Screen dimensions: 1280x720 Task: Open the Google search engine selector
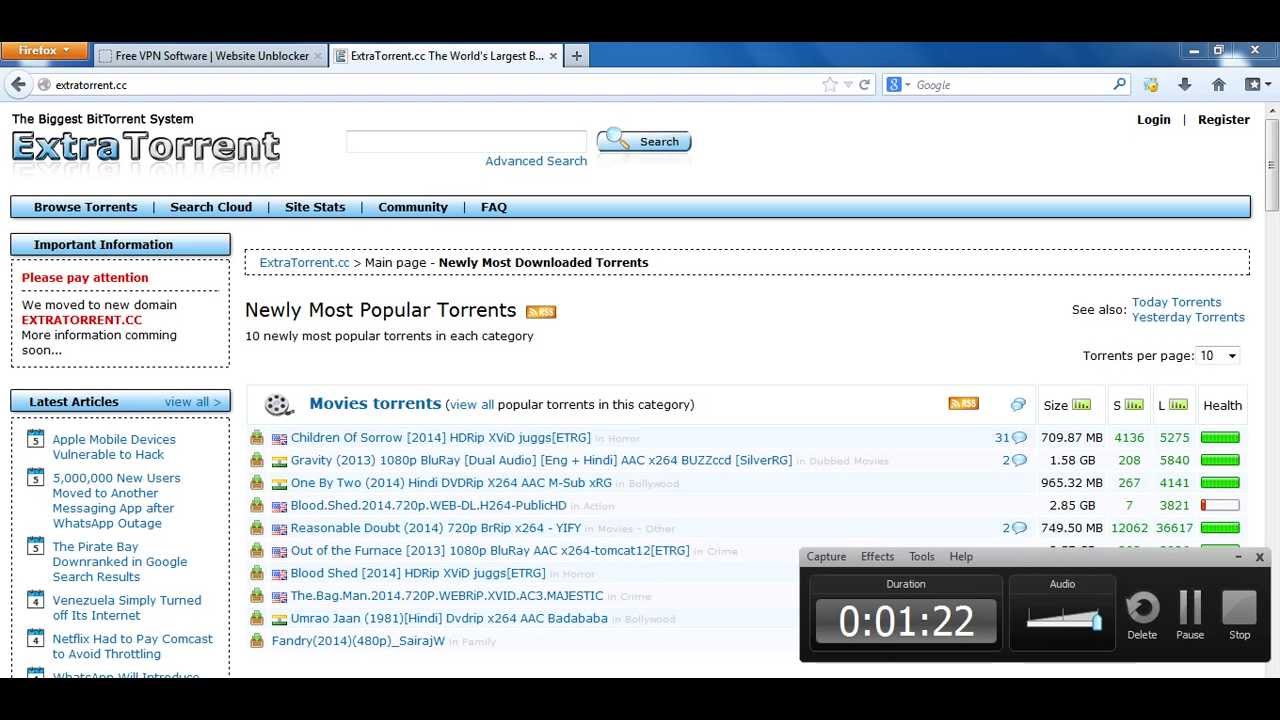point(897,85)
